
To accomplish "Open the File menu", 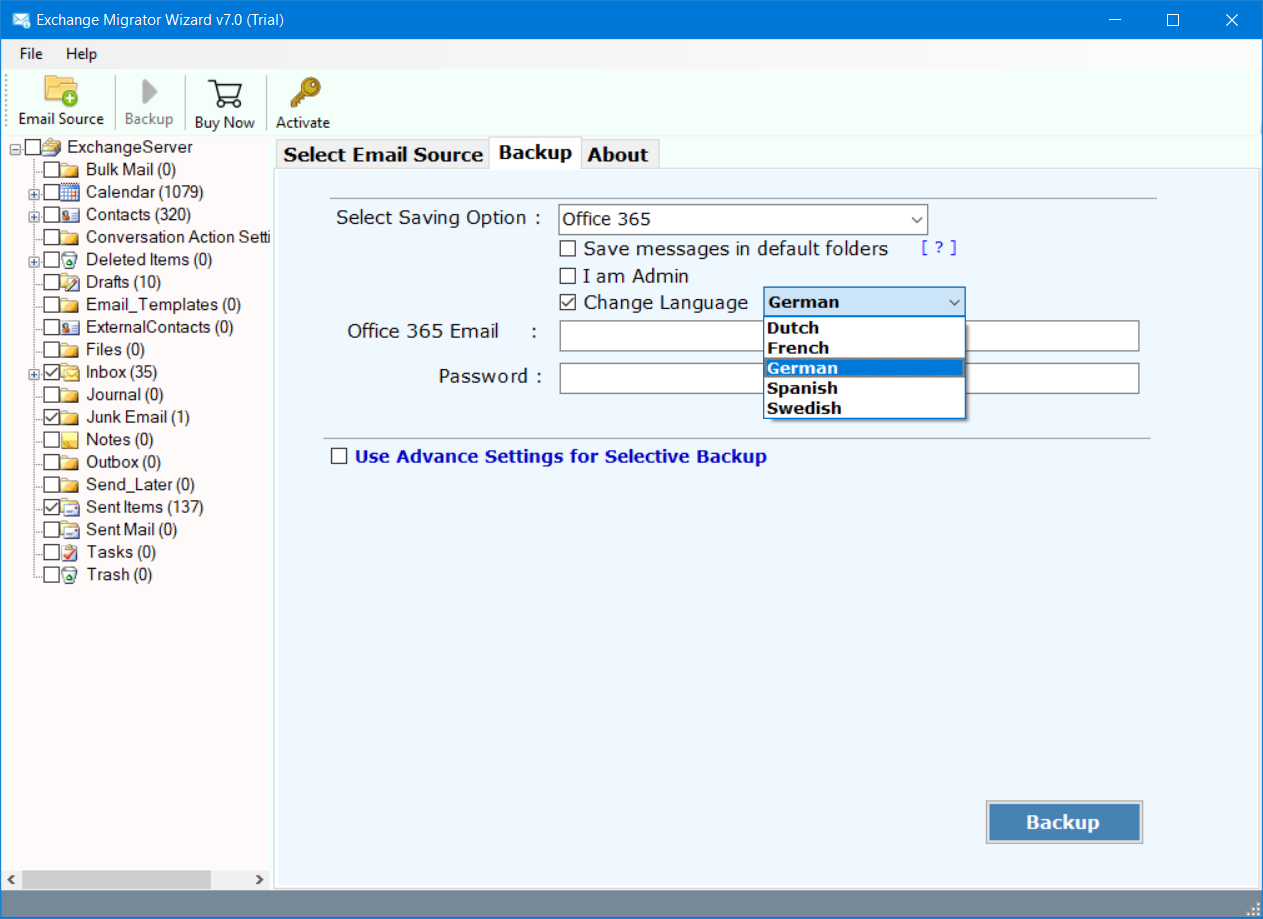I will point(31,54).
